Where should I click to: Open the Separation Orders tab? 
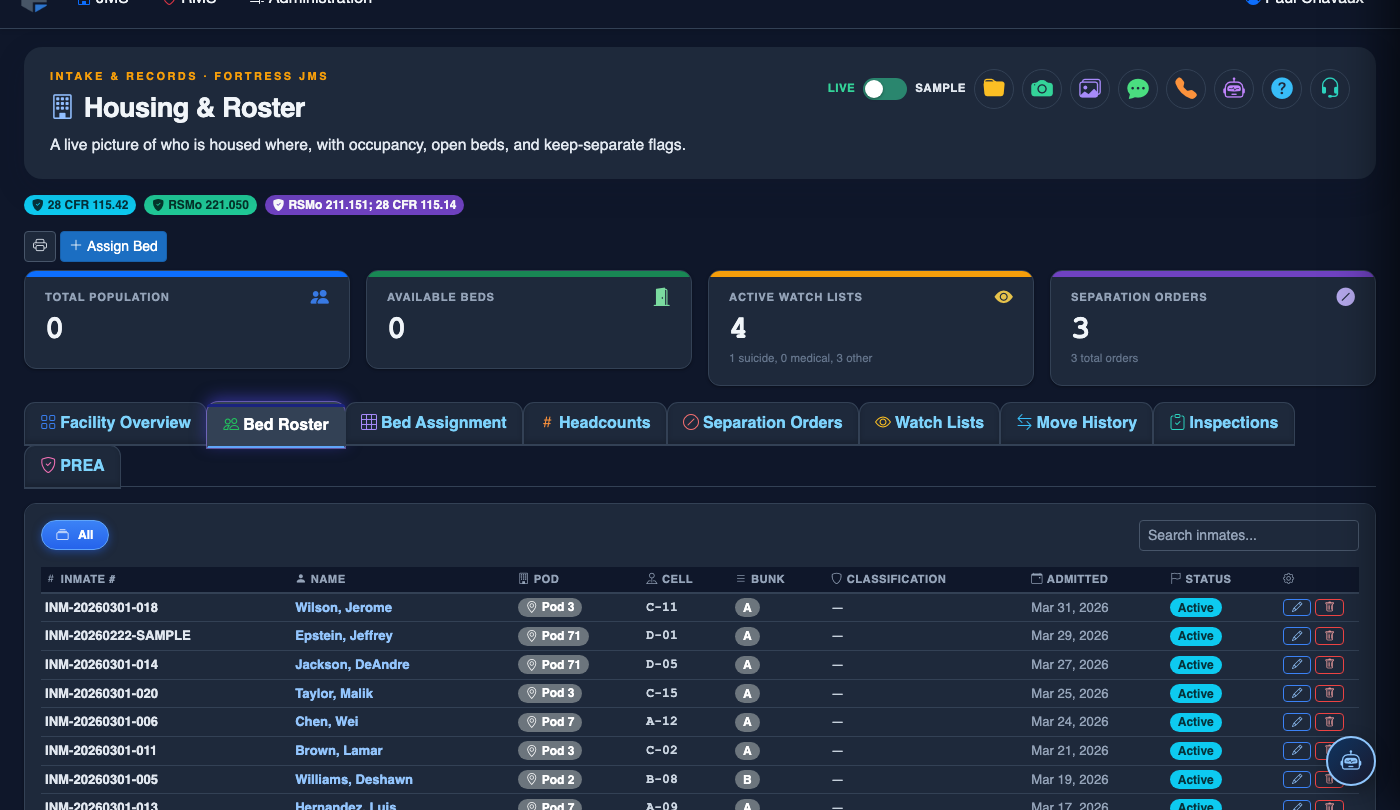(762, 423)
